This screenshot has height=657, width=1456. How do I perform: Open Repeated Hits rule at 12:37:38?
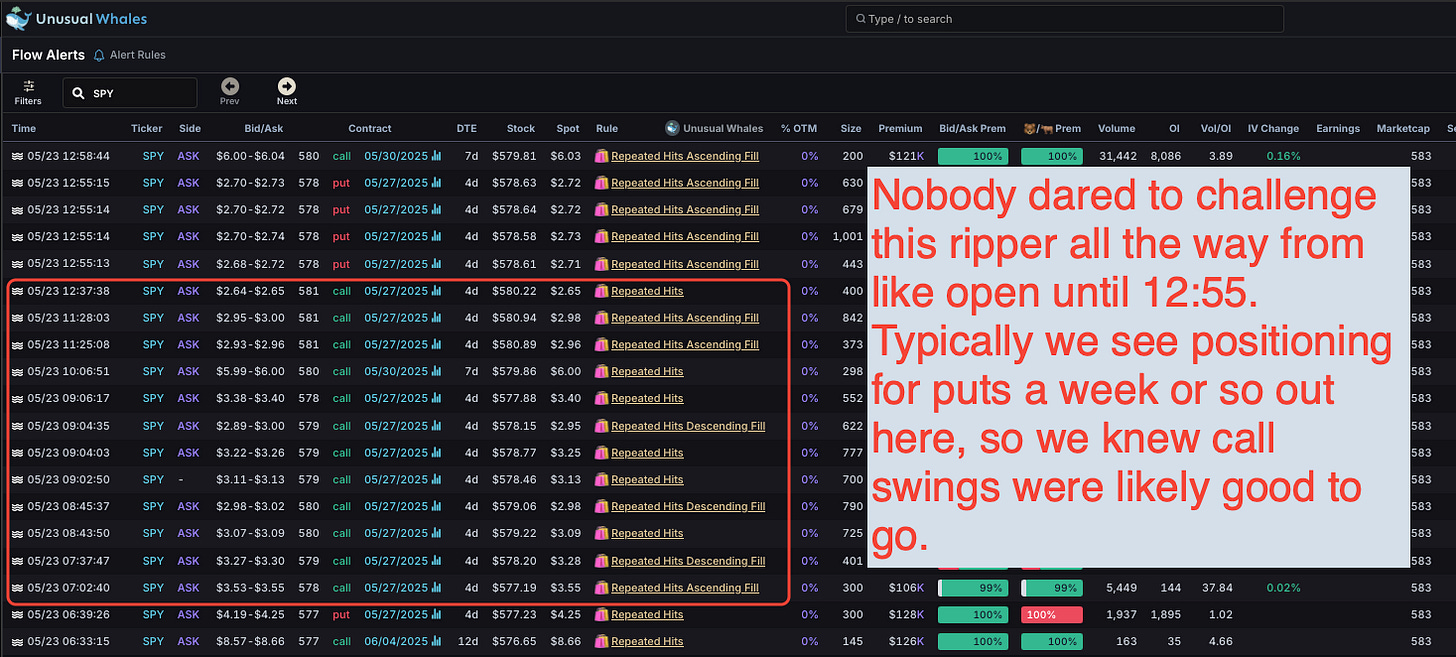[x=647, y=291]
